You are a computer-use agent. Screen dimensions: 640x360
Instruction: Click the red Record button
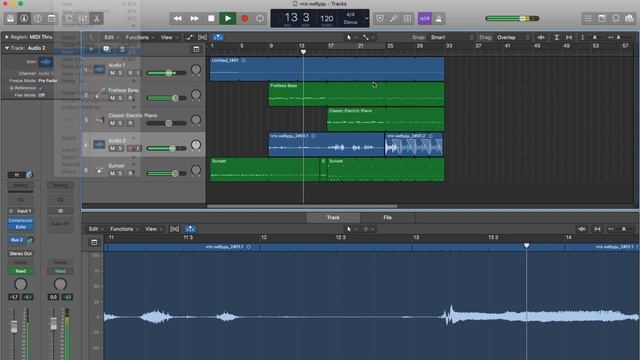coord(244,18)
